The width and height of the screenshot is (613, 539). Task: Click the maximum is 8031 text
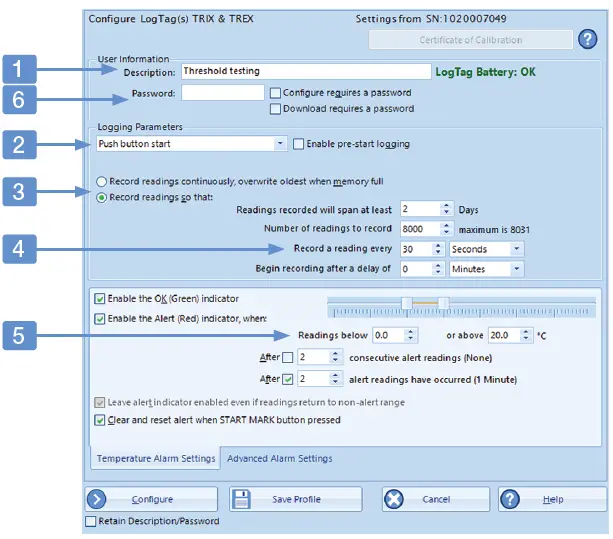click(494, 229)
